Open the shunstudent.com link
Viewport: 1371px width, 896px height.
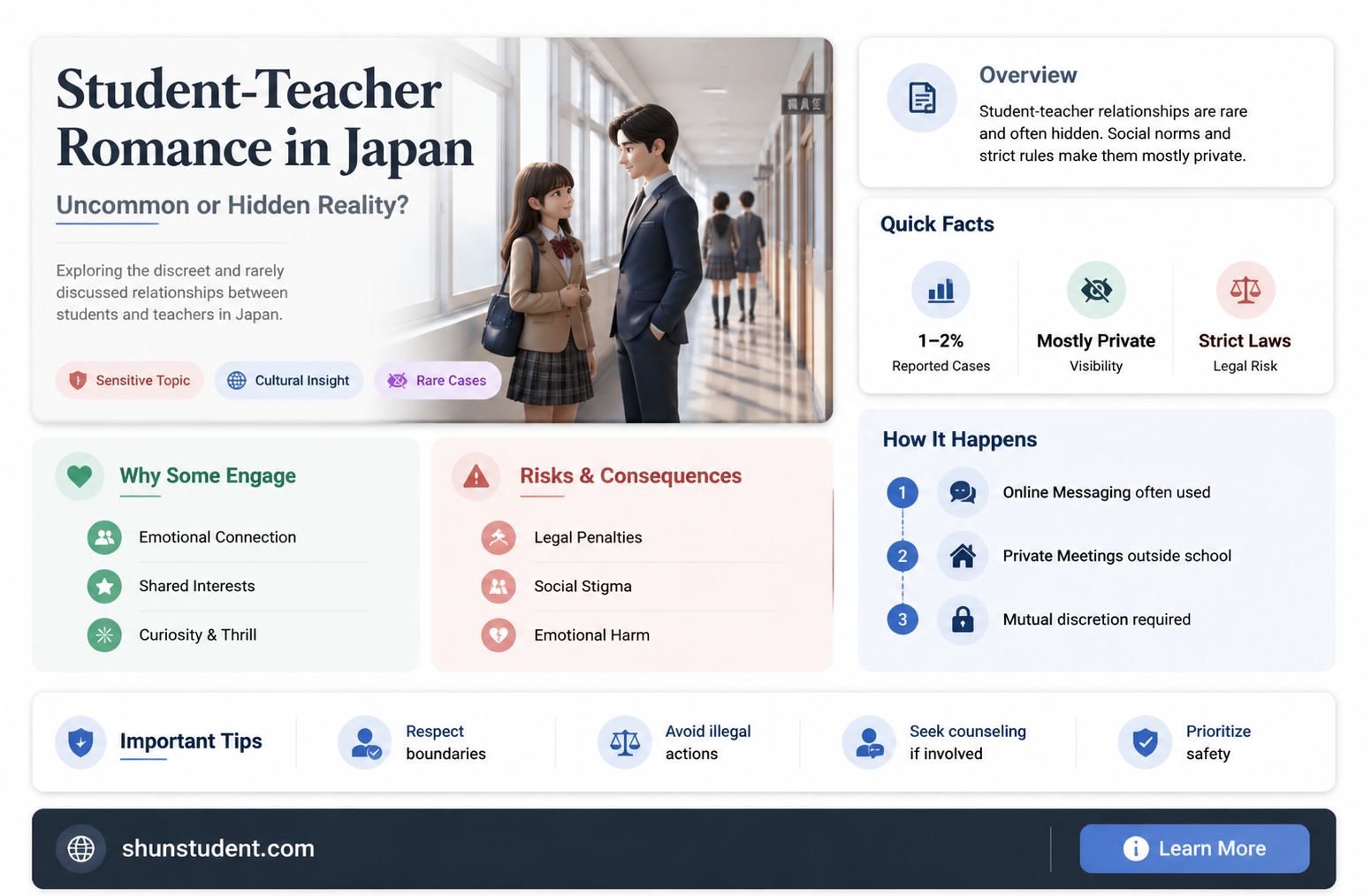click(218, 848)
